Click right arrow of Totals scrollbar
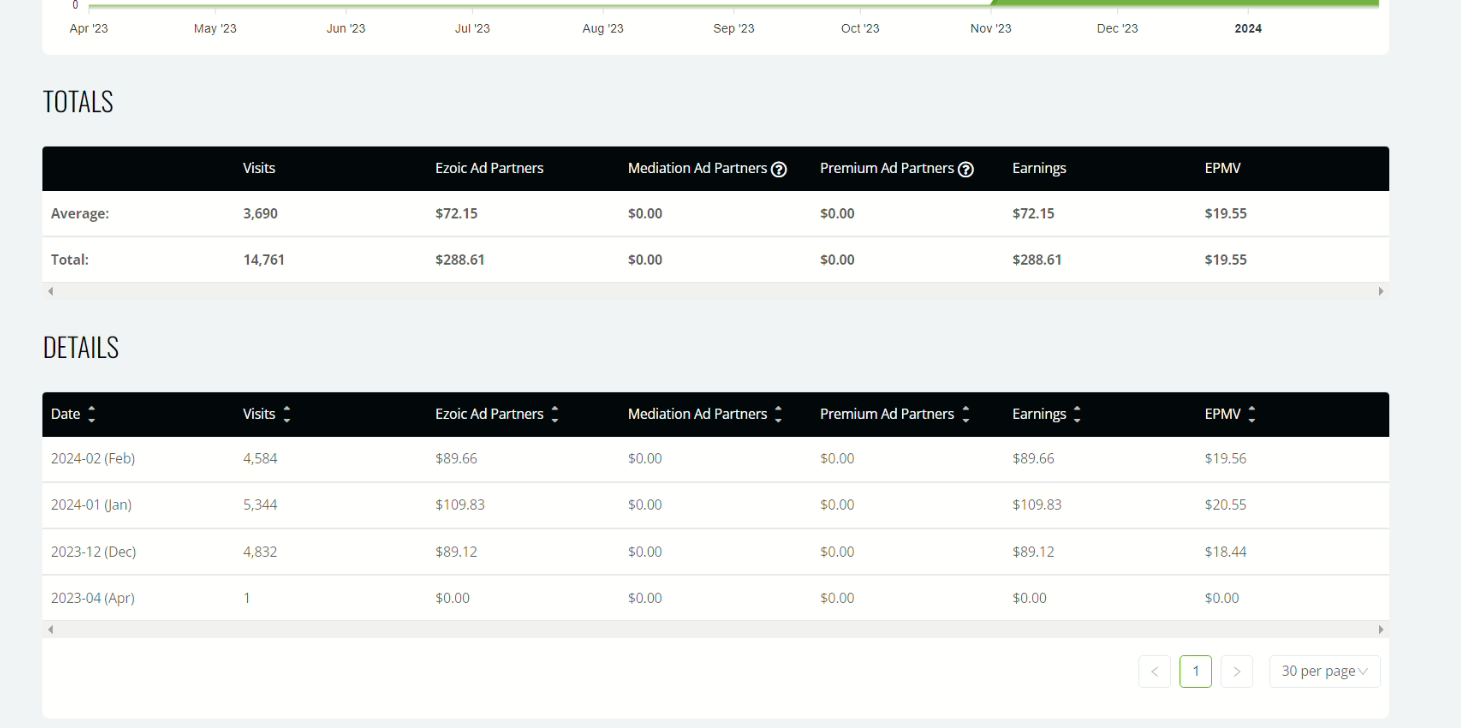Viewport: 1461px width, 728px height. tap(1381, 291)
